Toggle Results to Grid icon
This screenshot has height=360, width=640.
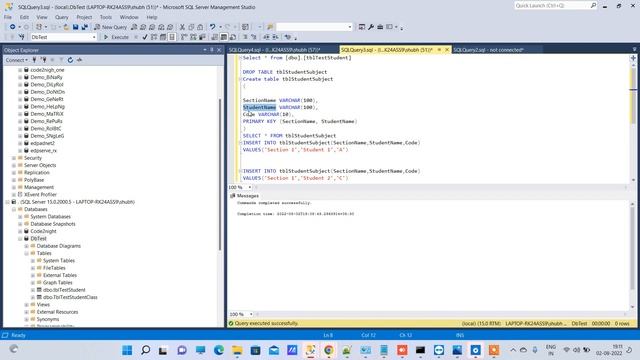click(x=224, y=37)
